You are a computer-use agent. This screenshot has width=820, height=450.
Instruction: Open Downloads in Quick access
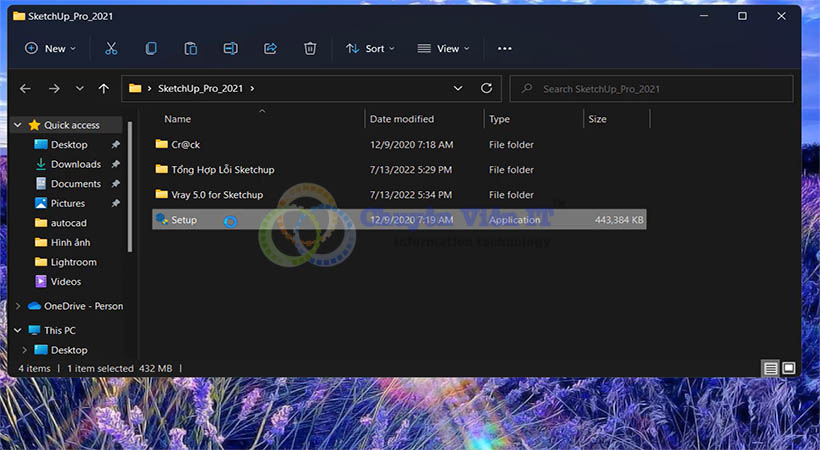coord(75,164)
